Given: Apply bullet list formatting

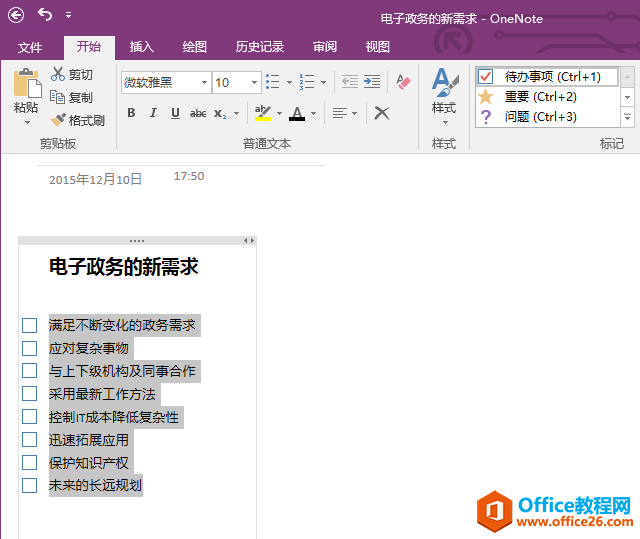Looking at the screenshot, I should pos(273,82).
